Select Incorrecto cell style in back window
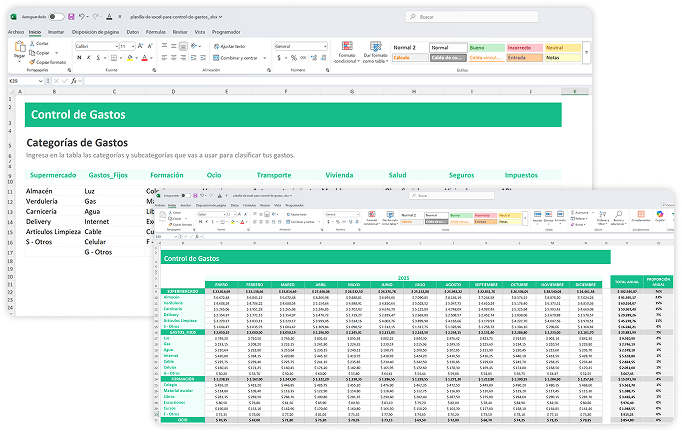Screen dimensions: 682x432 coord(524,47)
